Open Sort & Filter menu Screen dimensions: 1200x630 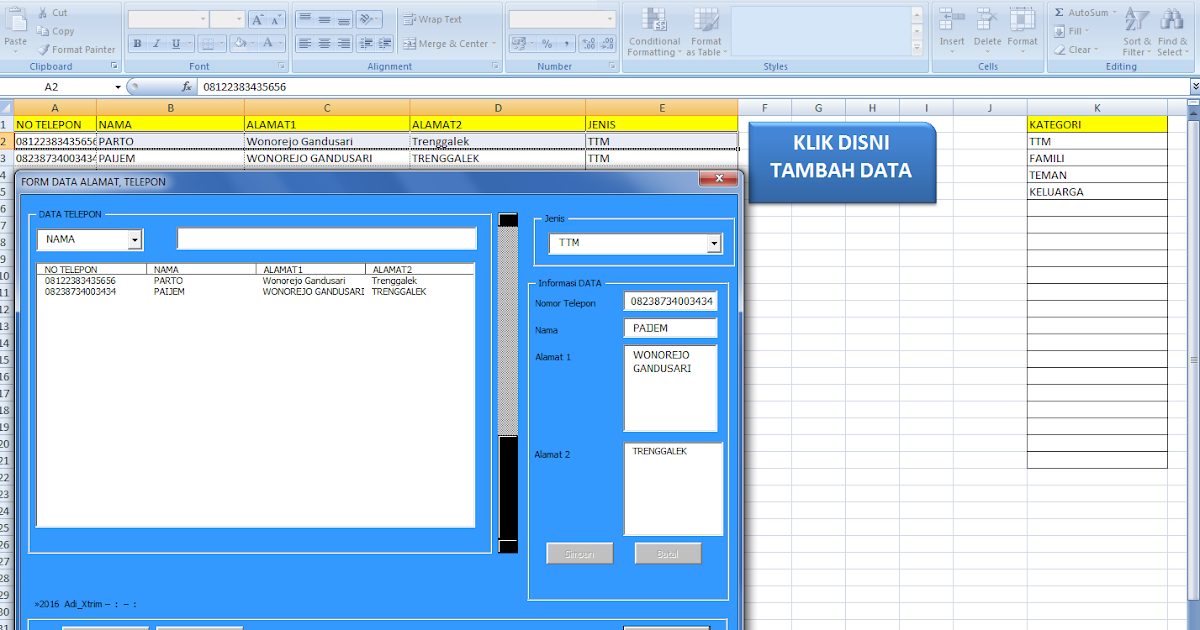pyautogui.click(x=1136, y=32)
